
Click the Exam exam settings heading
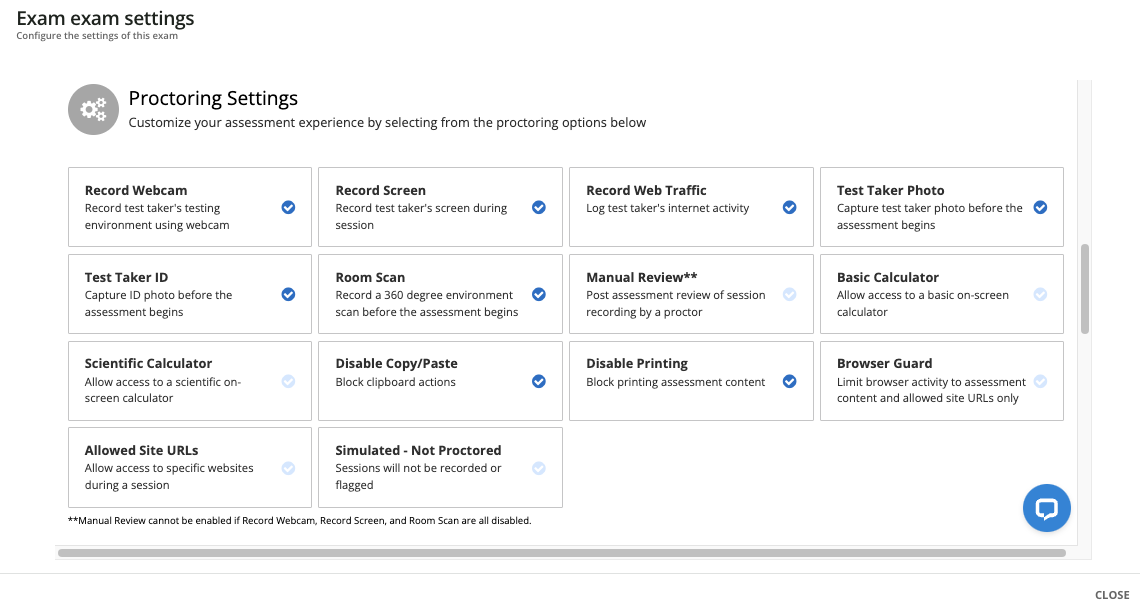click(x=105, y=18)
